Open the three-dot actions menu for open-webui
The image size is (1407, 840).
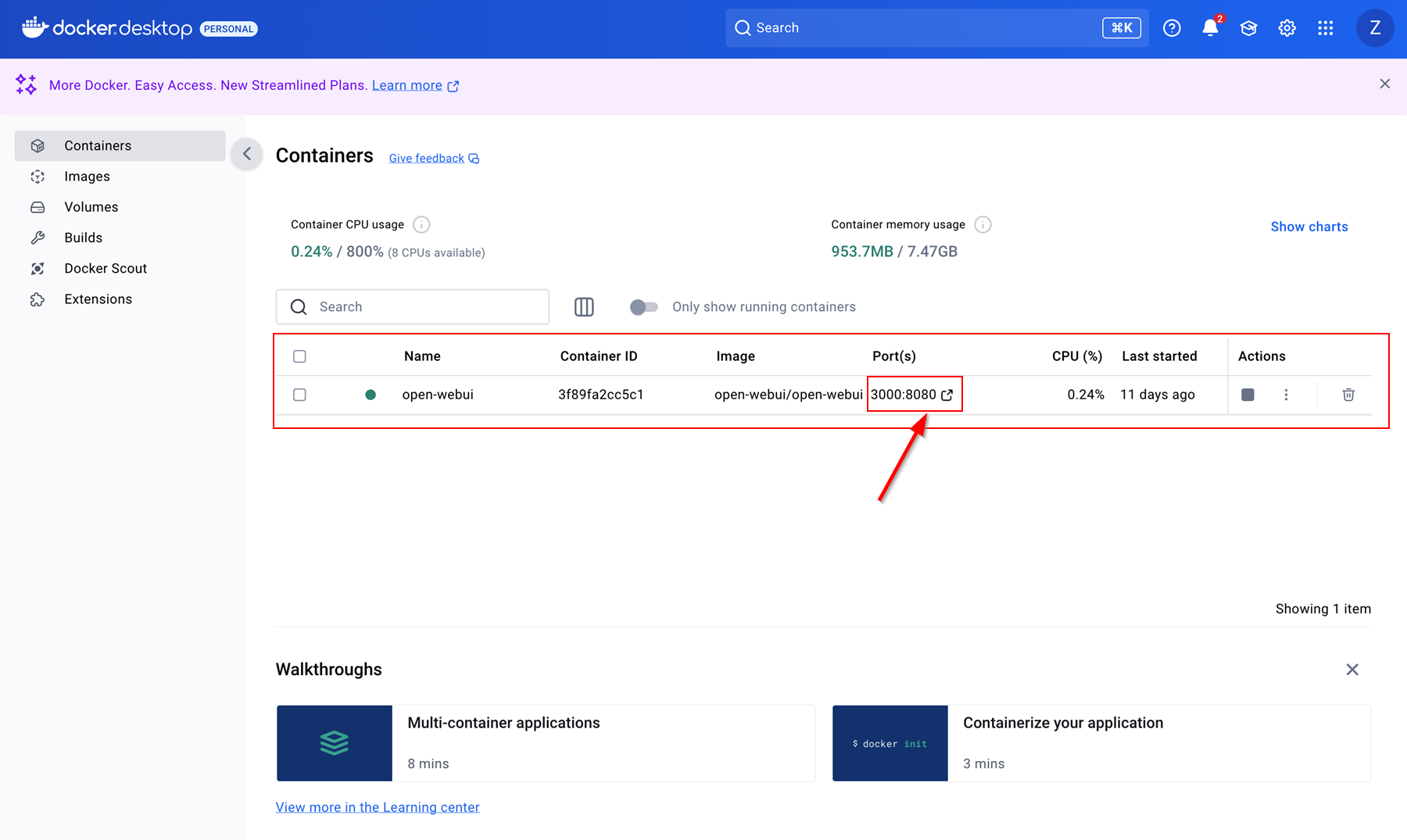(1286, 395)
